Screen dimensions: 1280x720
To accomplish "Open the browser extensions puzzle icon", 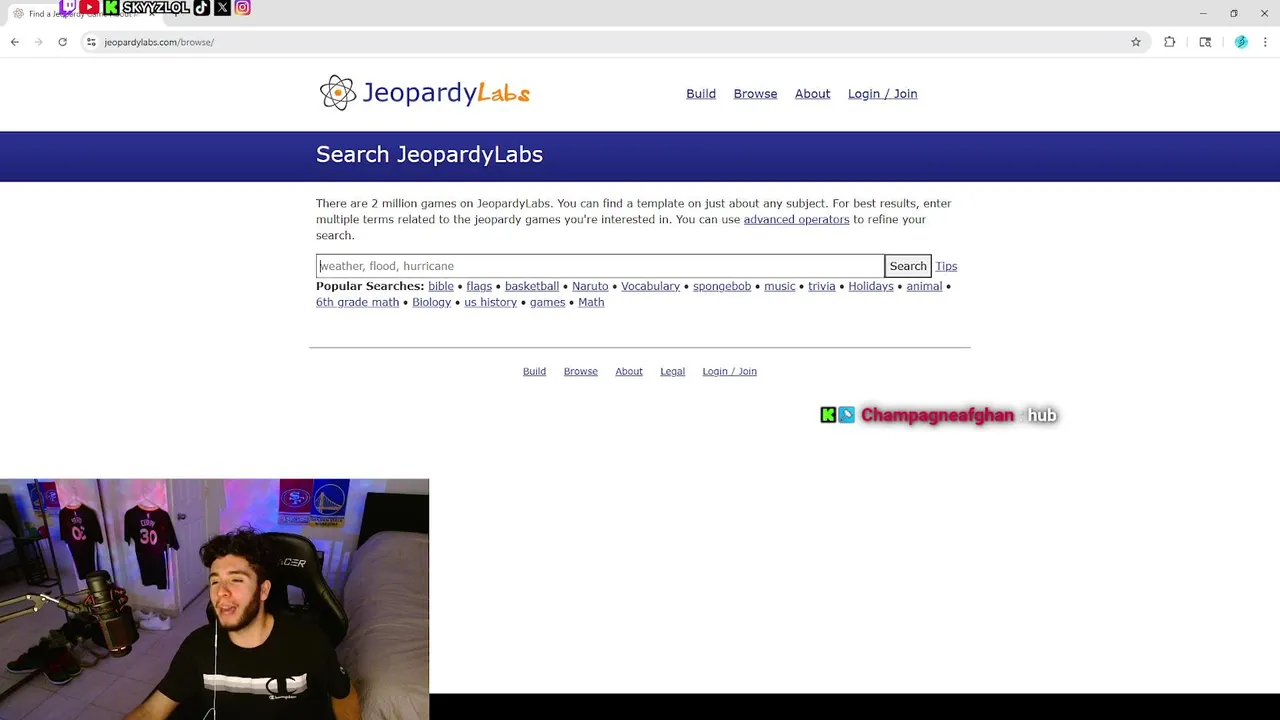I will 1170,42.
